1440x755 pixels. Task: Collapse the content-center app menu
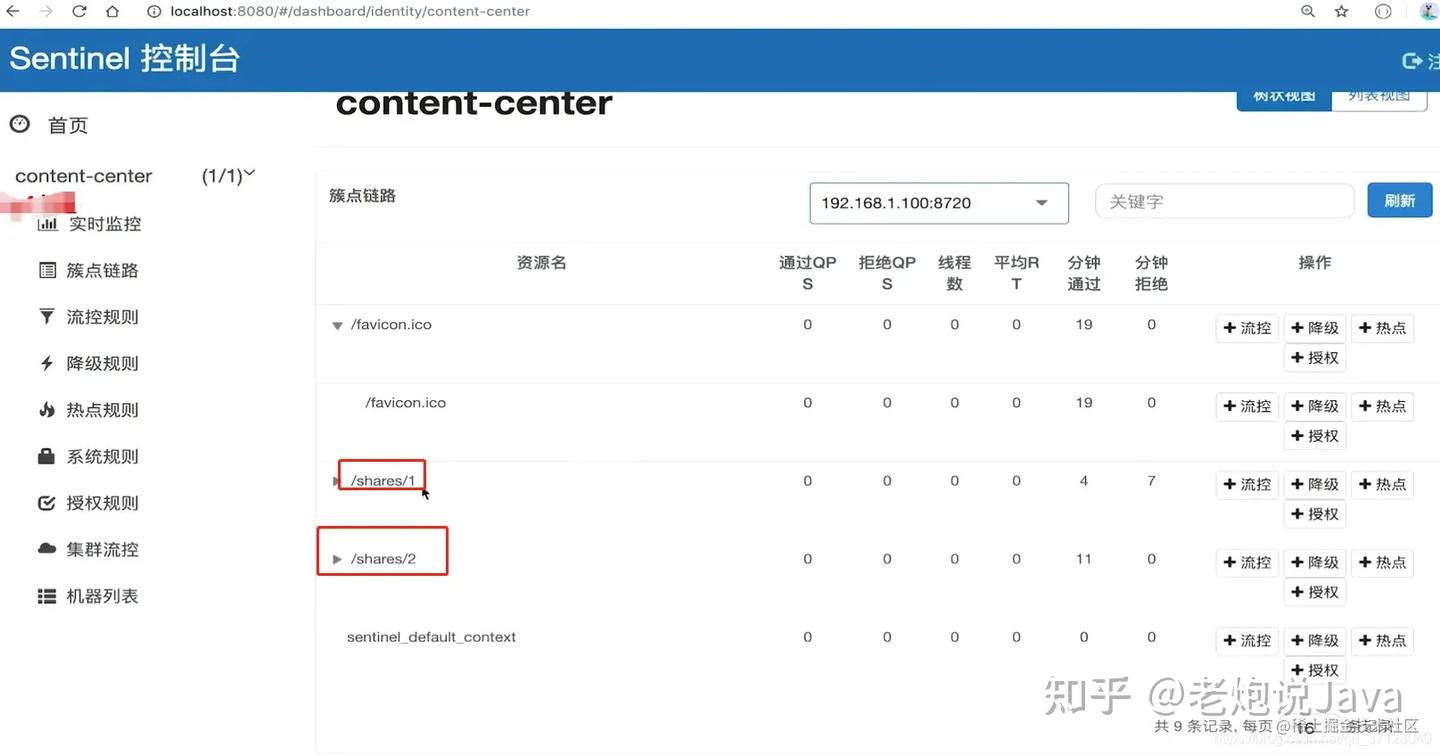(x=249, y=174)
